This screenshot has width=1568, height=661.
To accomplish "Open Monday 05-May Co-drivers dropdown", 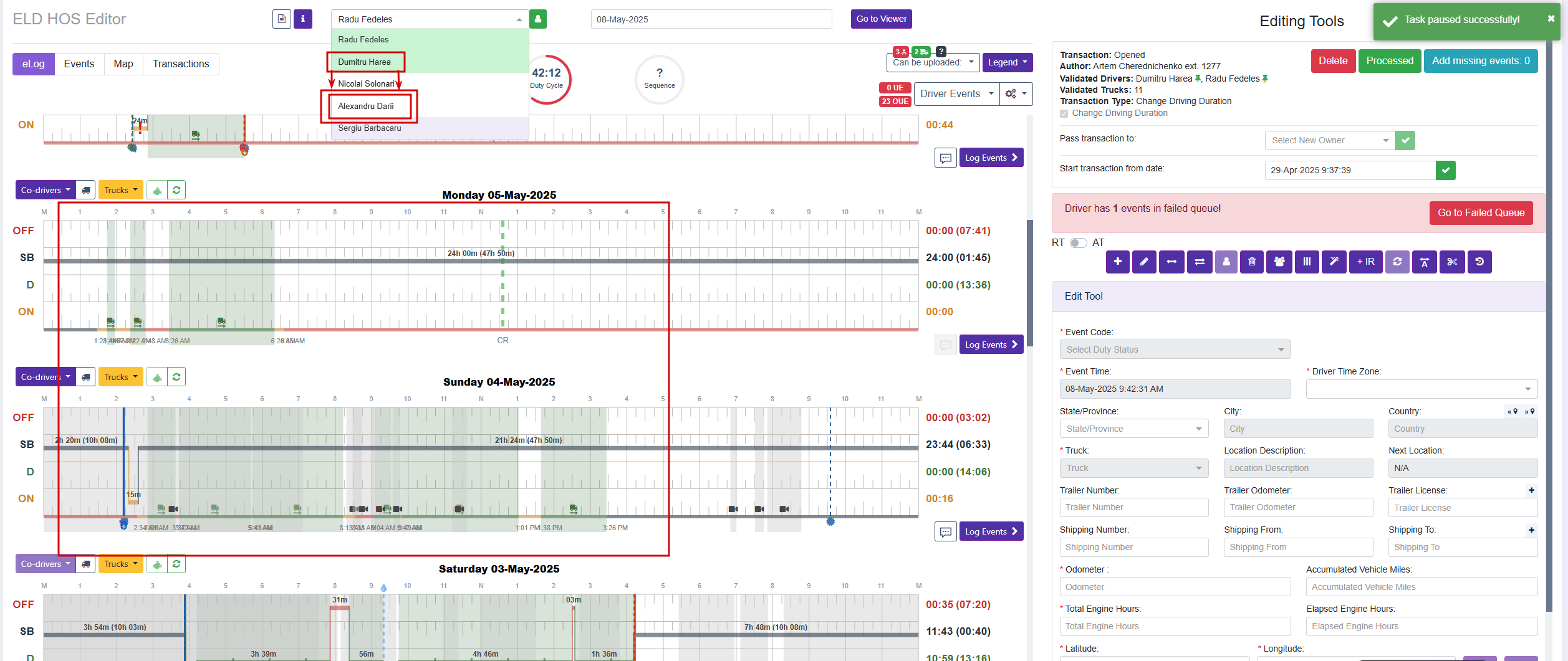I will [46, 190].
